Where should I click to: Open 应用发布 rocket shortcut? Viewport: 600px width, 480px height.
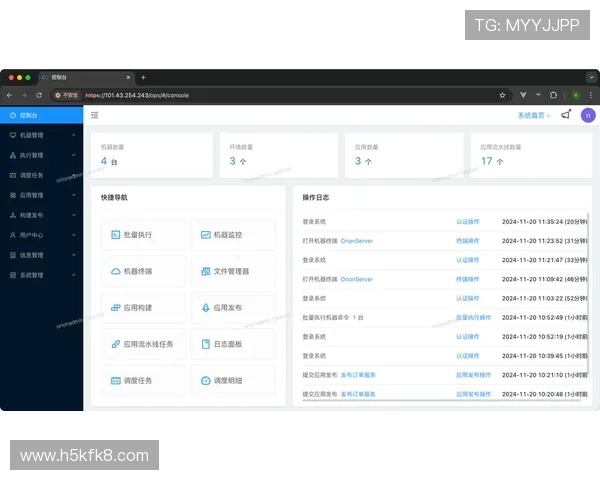pyautogui.click(x=233, y=307)
